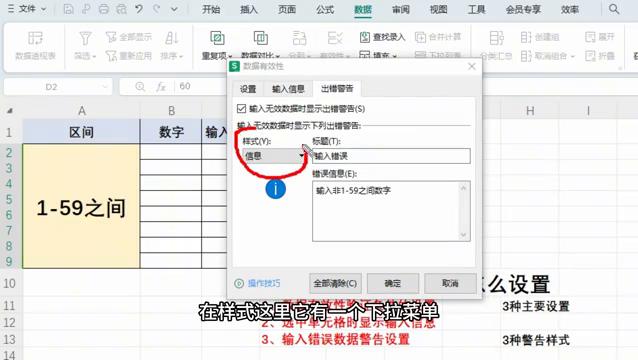Switch to the 设置 tab in dialog
The image size is (638, 360).
[248, 89]
